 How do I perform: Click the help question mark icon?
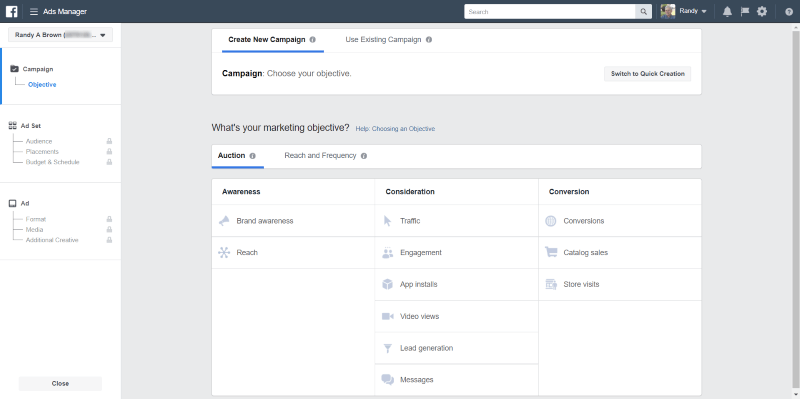pyautogui.click(x=789, y=12)
